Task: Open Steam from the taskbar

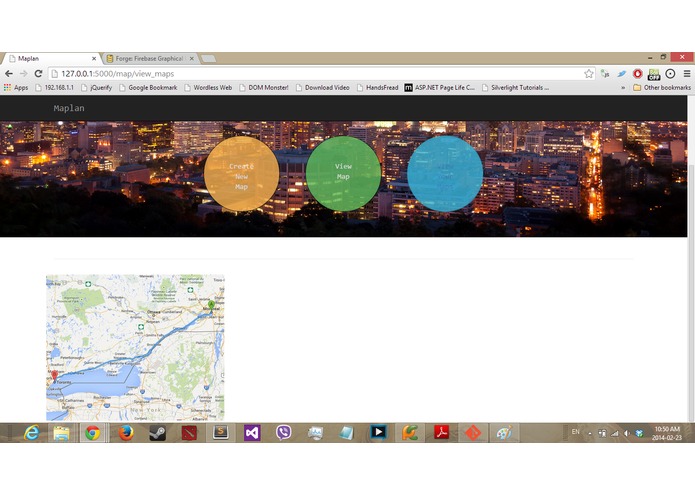Action: pos(157,432)
